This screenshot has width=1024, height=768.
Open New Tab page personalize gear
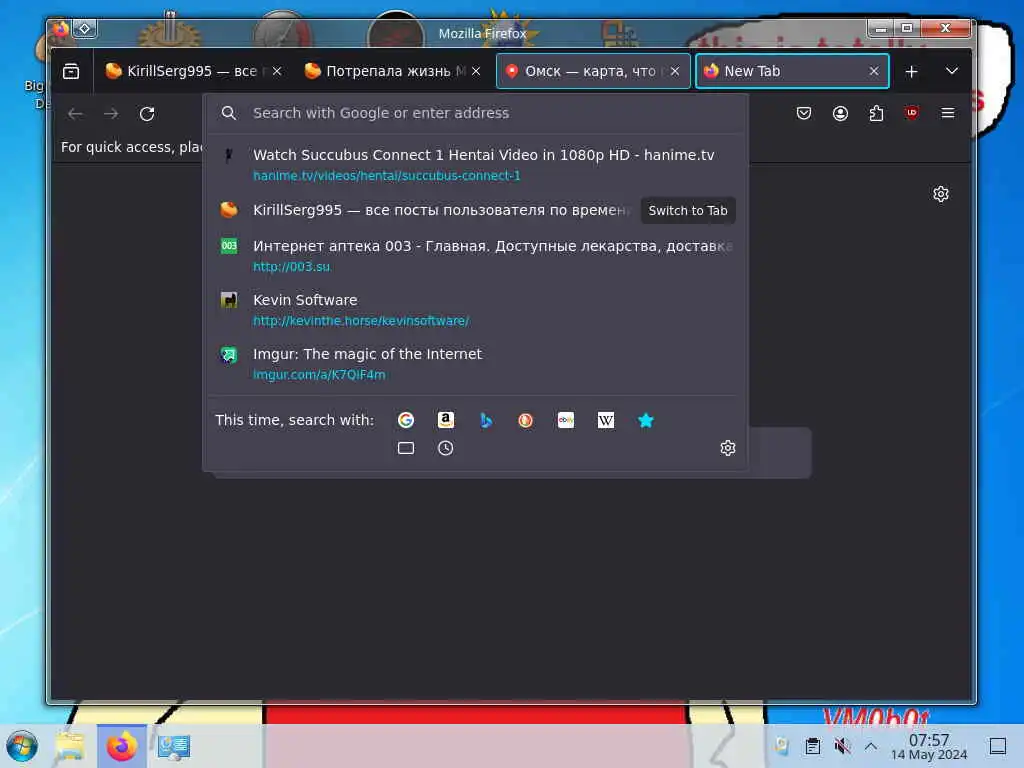click(941, 194)
